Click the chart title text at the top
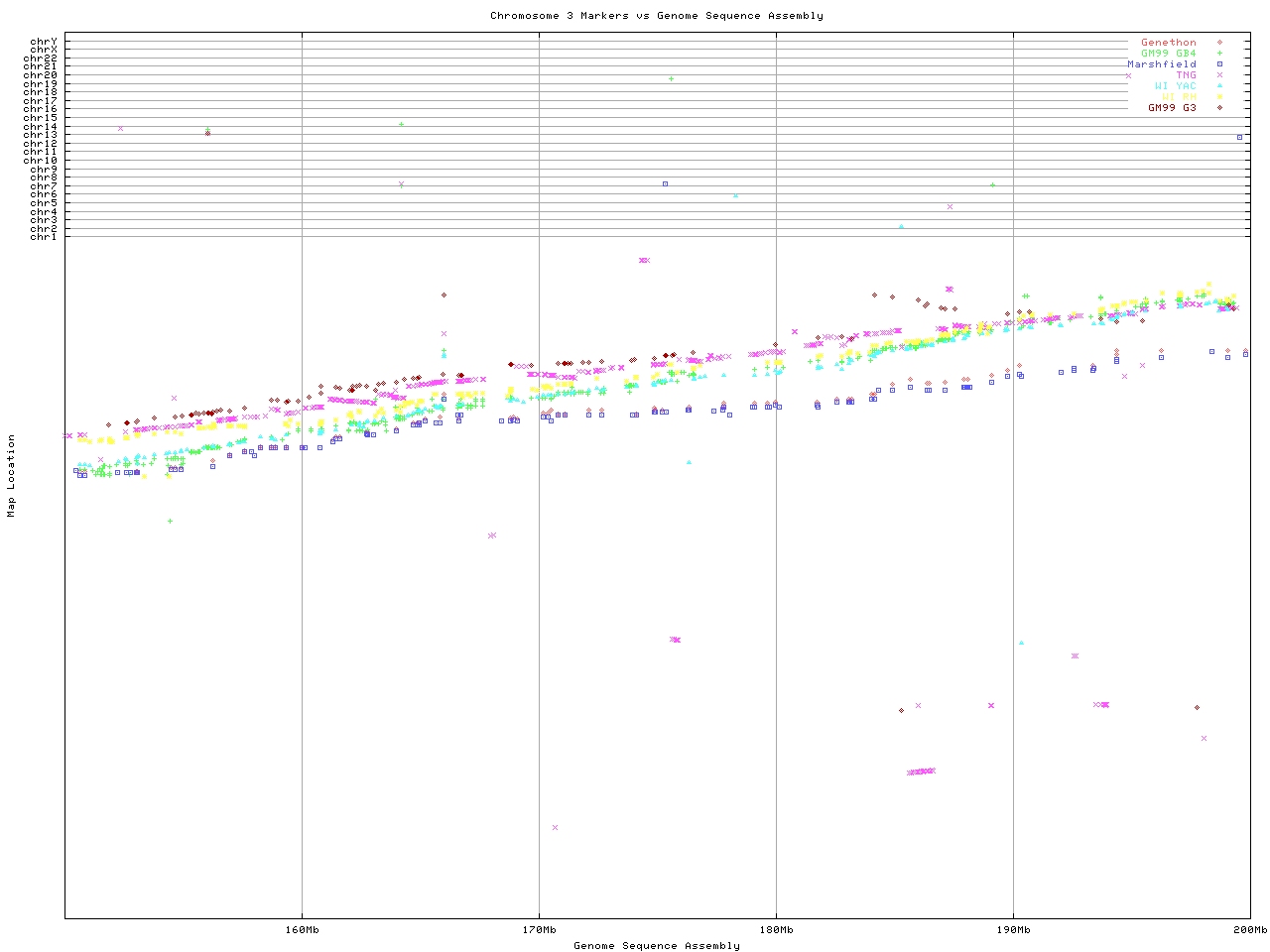1270x952 pixels. (x=656, y=16)
